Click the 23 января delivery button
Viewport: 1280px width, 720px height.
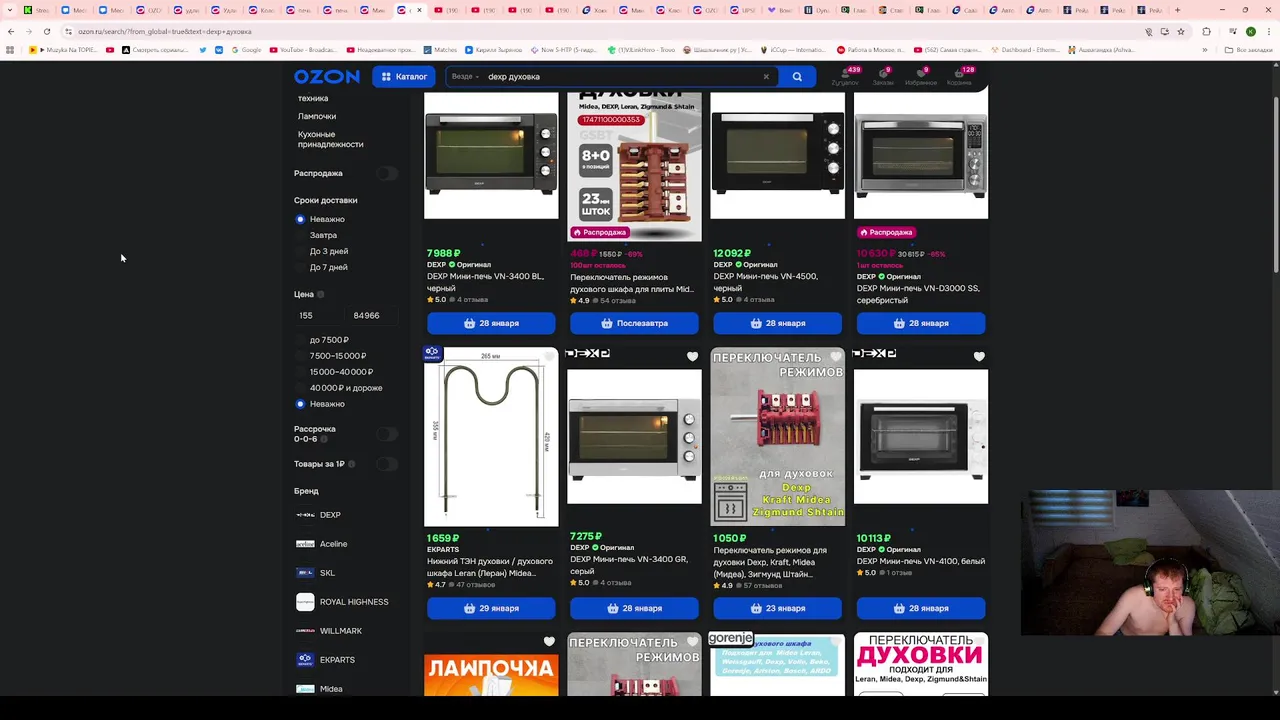(x=777, y=608)
